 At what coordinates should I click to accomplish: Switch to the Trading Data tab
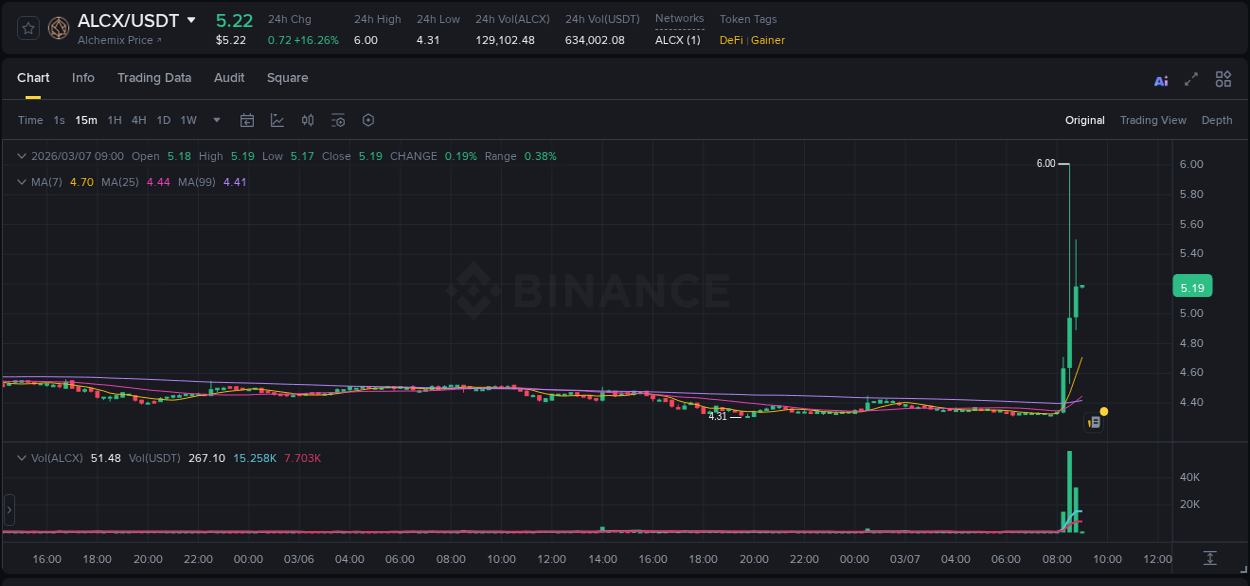point(154,78)
